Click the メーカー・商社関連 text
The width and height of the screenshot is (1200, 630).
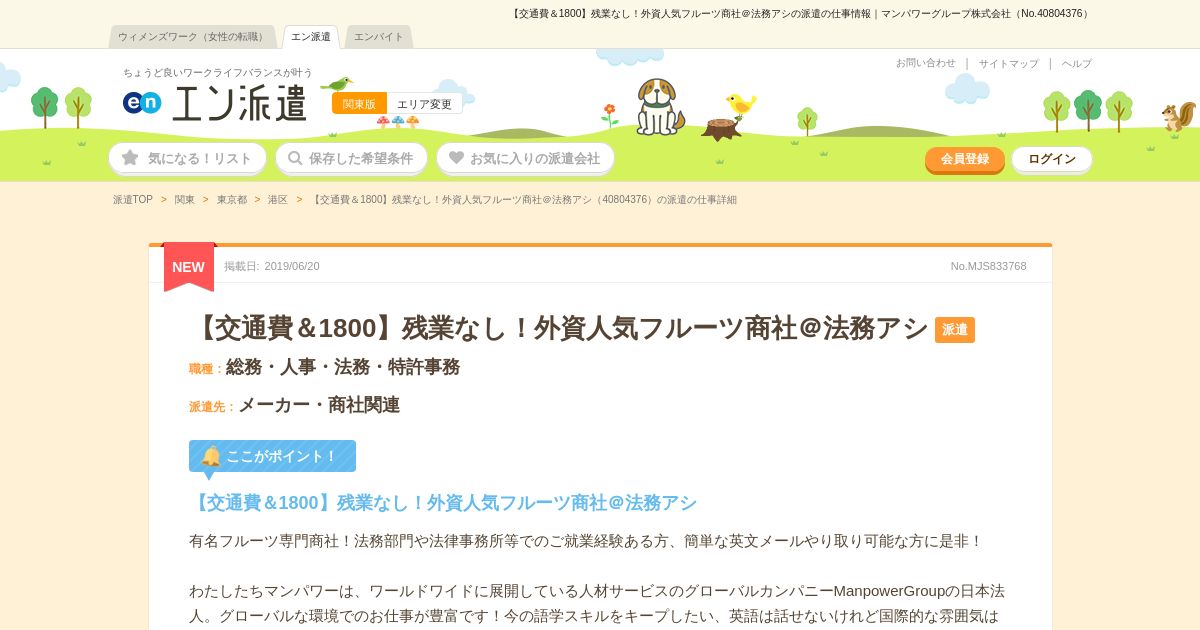pos(319,405)
